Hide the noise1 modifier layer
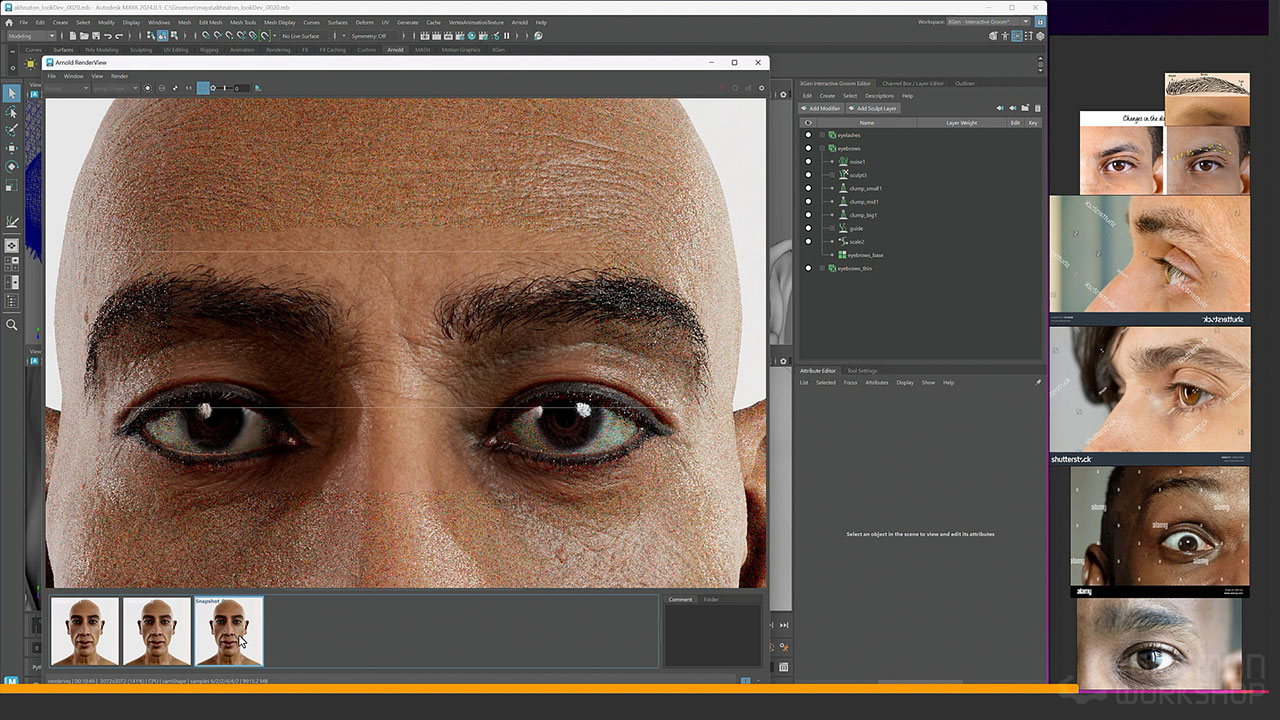Image resolution: width=1280 pixels, height=720 pixels. [808, 162]
